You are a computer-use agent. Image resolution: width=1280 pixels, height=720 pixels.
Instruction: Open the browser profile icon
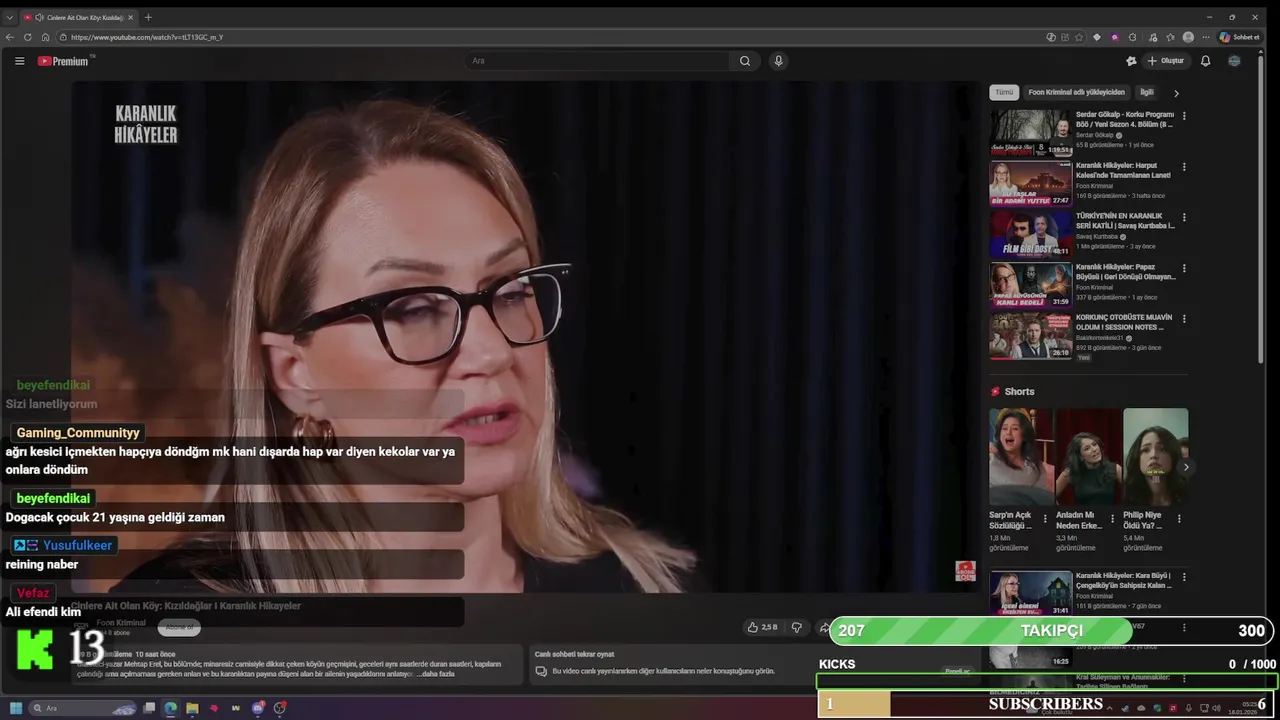[x=1188, y=37]
